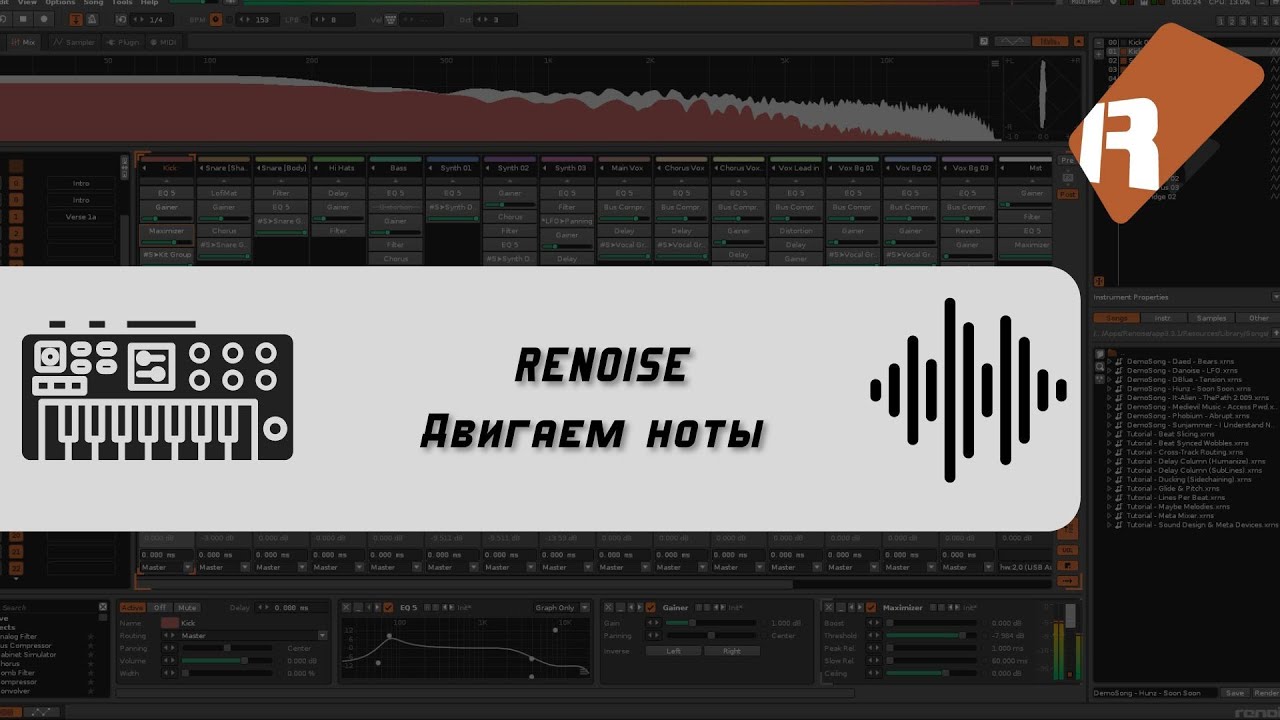The image size is (1280, 720).
Task: Click the Gainer Inverse Left button
Action: point(673,651)
